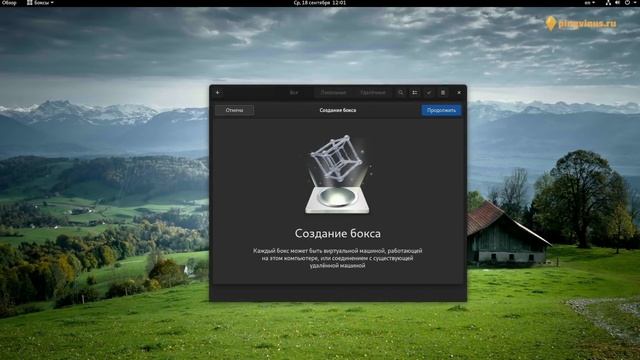Activate the selection mode checkmark icon
Viewport: 640px width, 360px height.
(429, 93)
